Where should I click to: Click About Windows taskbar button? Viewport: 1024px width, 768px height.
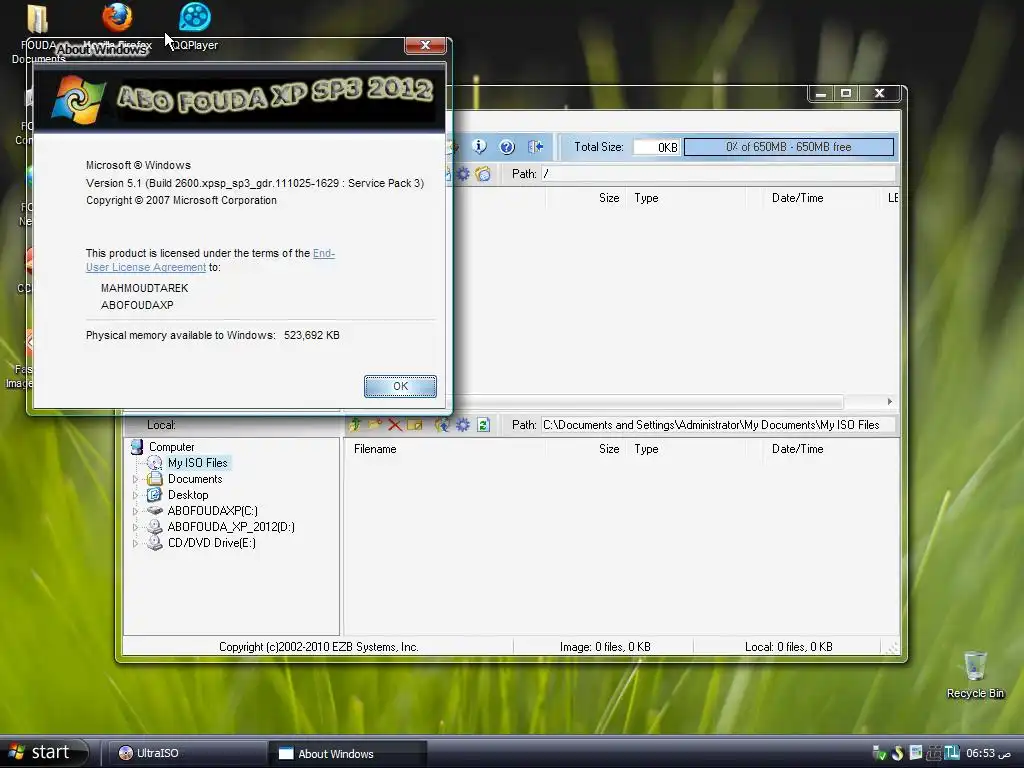pyautogui.click(x=348, y=754)
